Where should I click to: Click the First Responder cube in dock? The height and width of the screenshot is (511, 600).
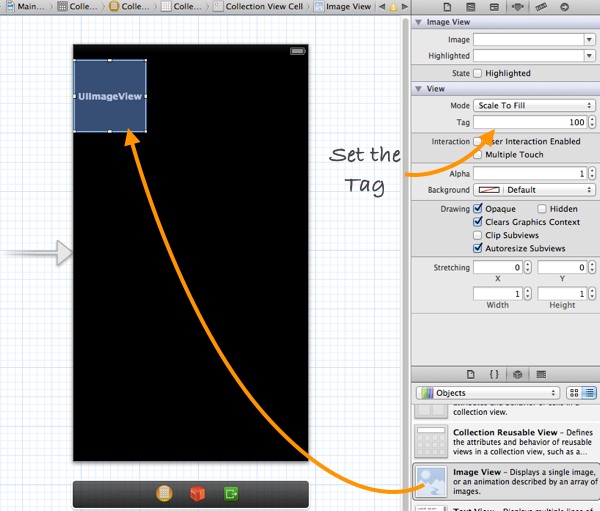click(x=198, y=494)
